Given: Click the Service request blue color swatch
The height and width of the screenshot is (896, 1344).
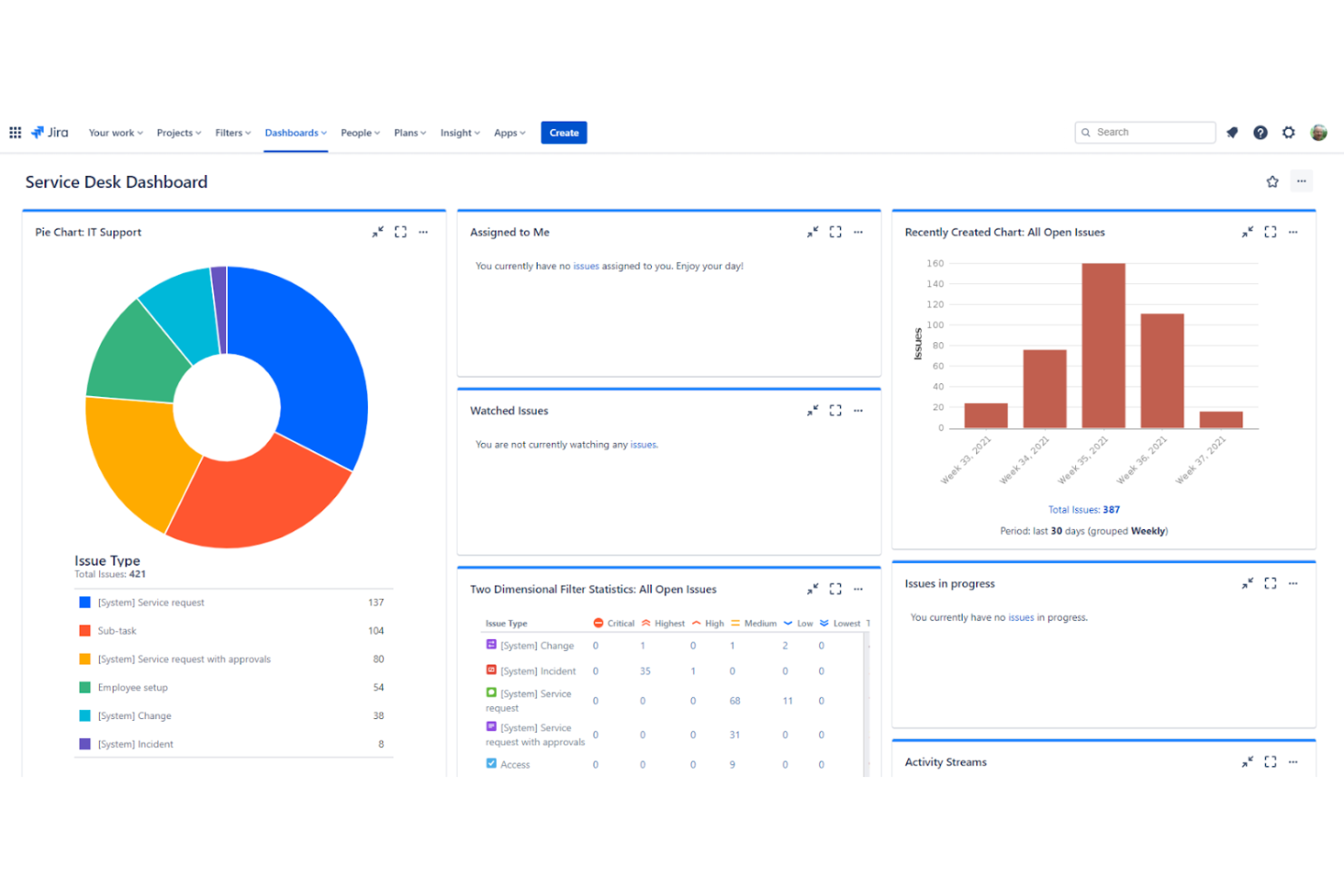Looking at the screenshot, I should (x=84, y=601).
